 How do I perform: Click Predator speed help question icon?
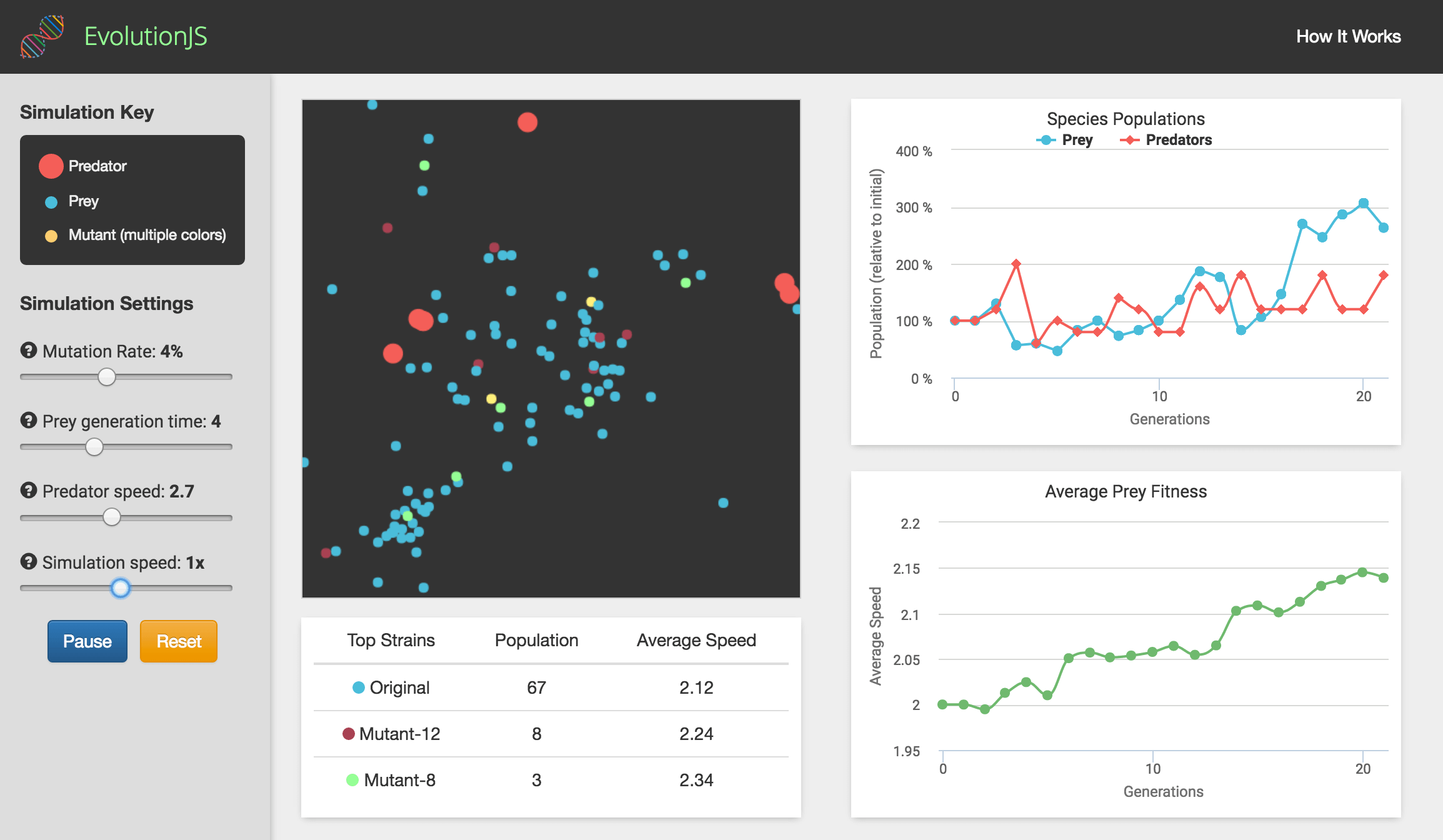point(29,491)
